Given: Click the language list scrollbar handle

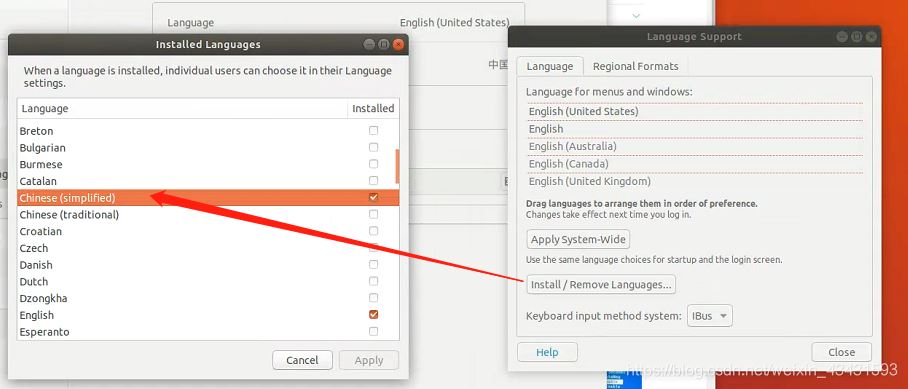Looking at the screenshot, I should point(397,166).
